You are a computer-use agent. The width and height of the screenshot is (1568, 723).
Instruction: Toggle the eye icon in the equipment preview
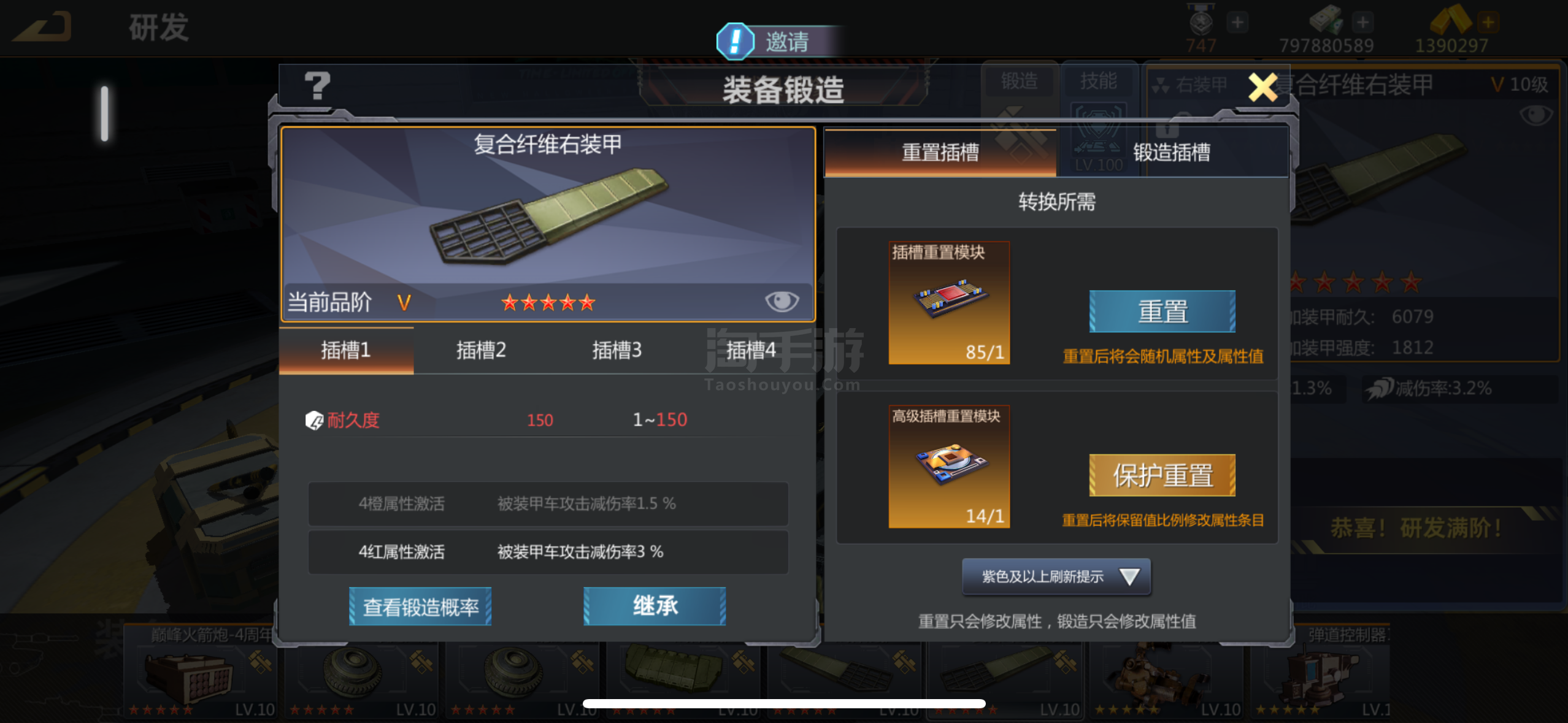tap(782, 301)
